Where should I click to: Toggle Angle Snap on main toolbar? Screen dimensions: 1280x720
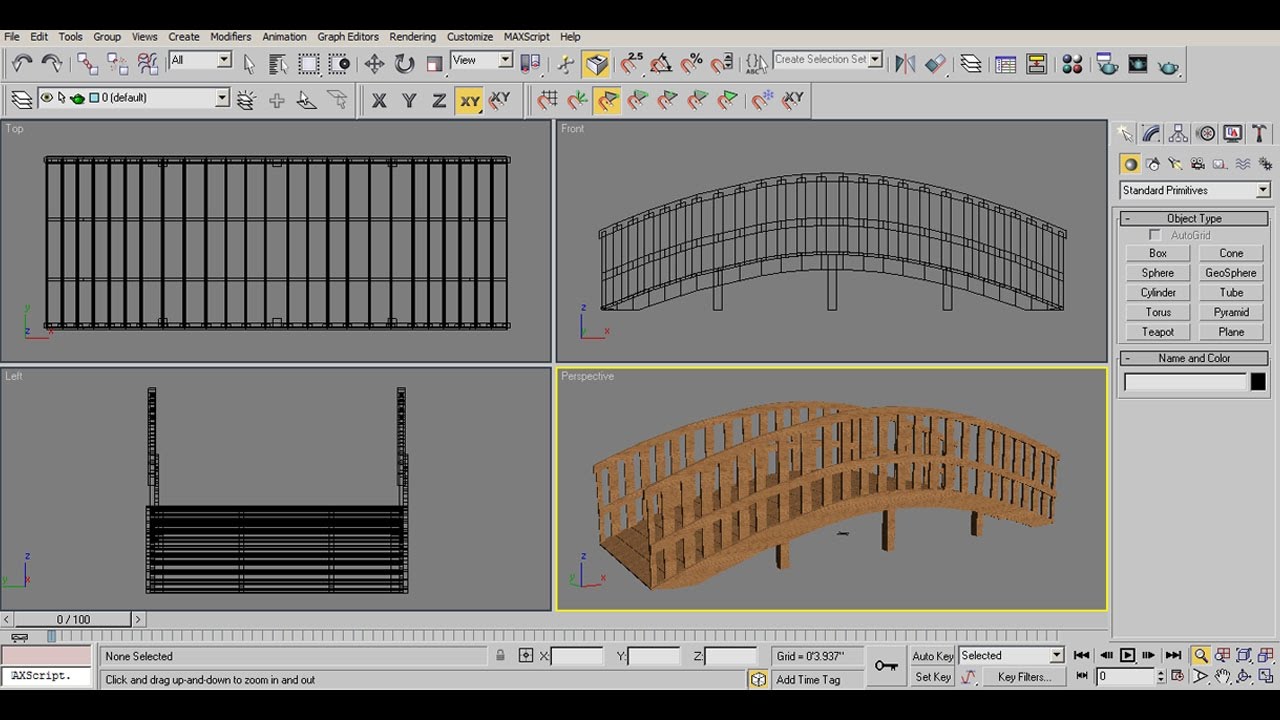pos(661,64)
